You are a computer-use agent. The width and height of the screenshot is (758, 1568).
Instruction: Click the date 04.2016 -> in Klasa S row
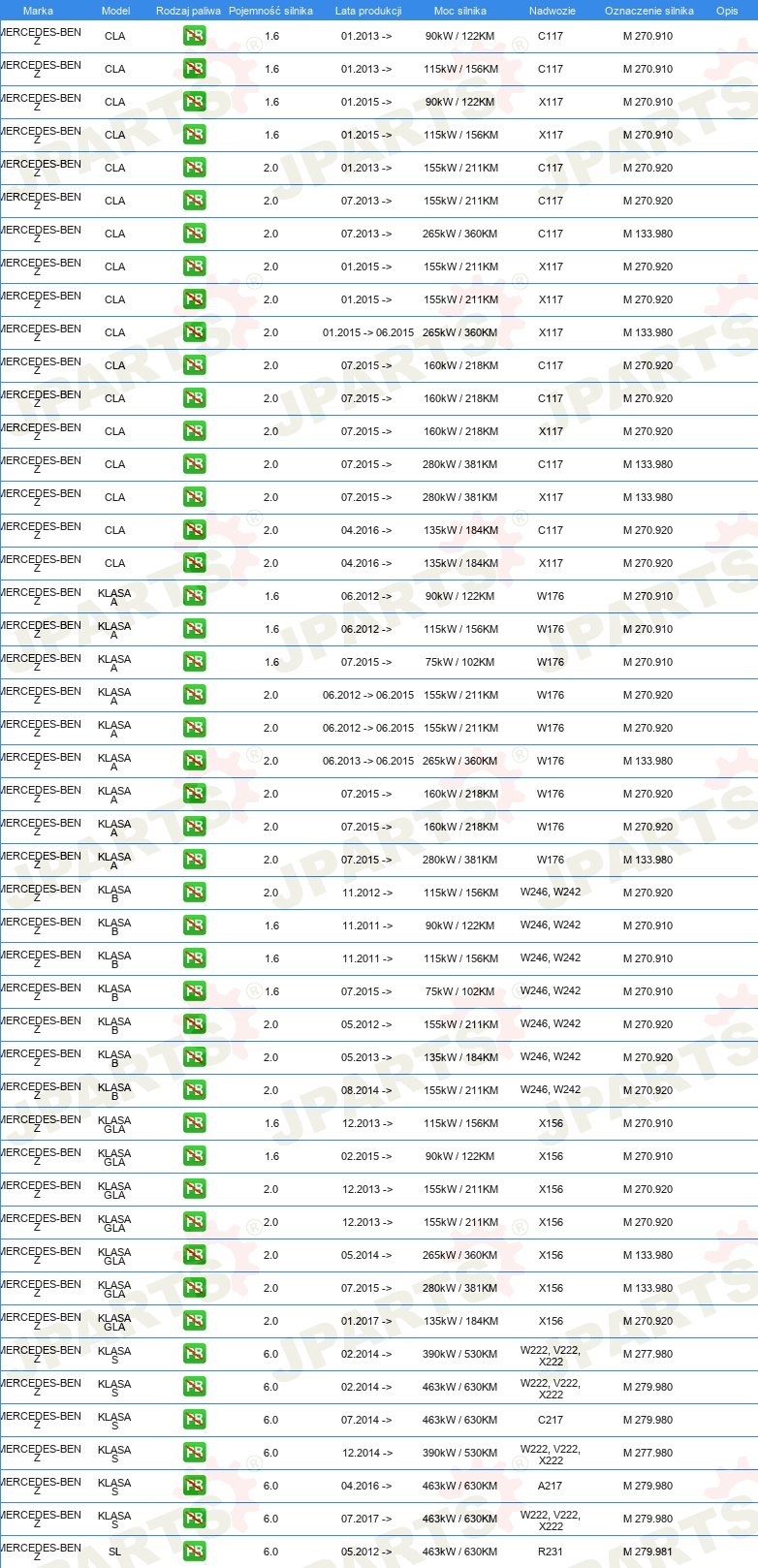point(366,1486)
